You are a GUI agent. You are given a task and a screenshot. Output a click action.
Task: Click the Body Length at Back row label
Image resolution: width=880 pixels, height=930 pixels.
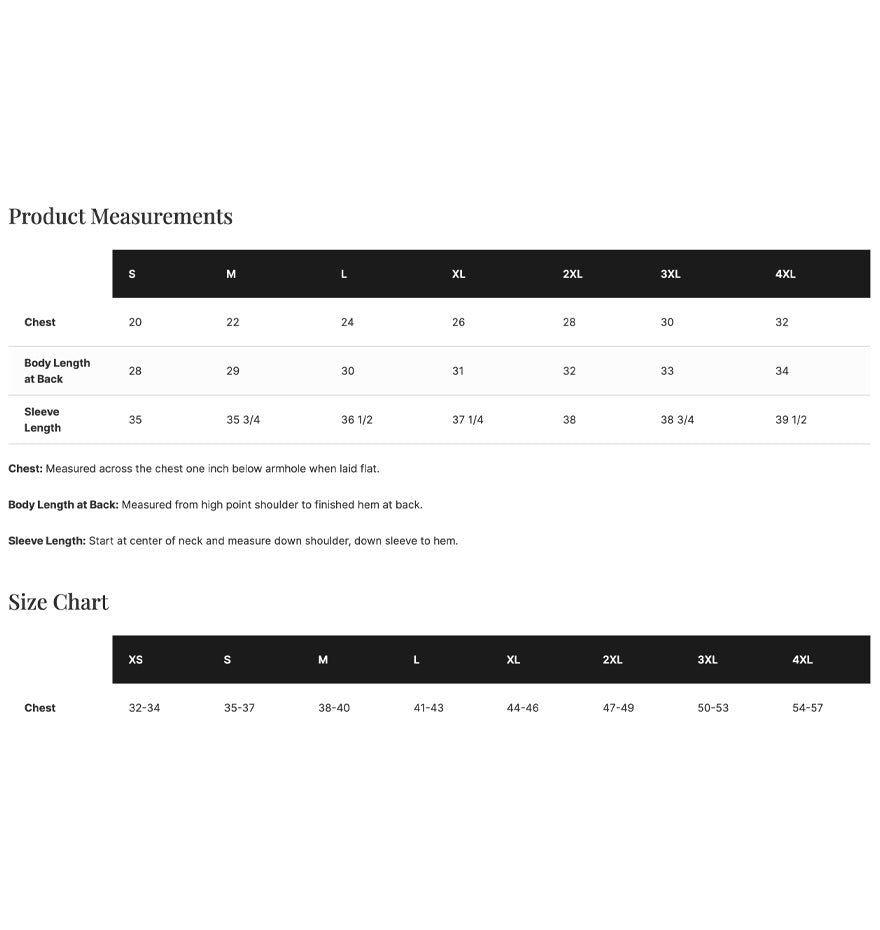tap(57, 371)
